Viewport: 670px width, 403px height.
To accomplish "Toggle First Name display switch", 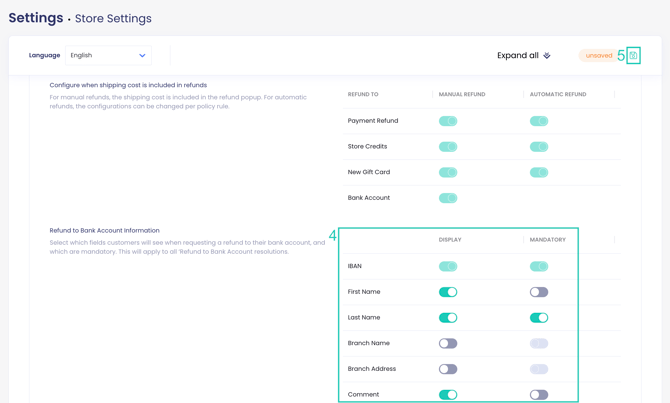I will [448, 292].
